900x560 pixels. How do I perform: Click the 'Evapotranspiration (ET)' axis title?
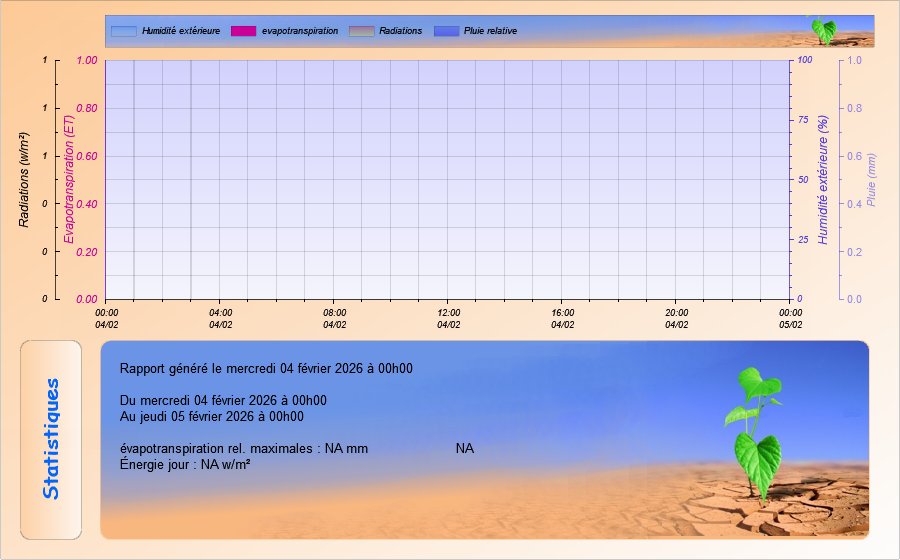tap(69, 180)
